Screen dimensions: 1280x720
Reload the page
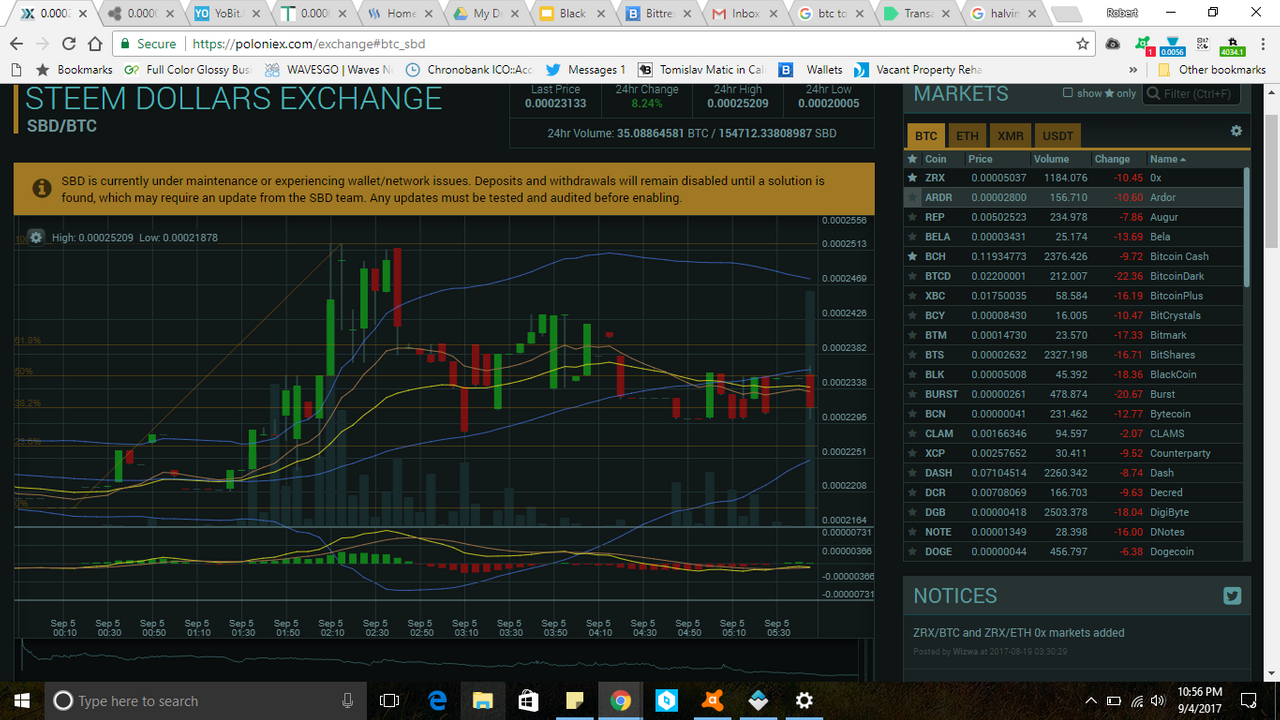tap(69, 44)
